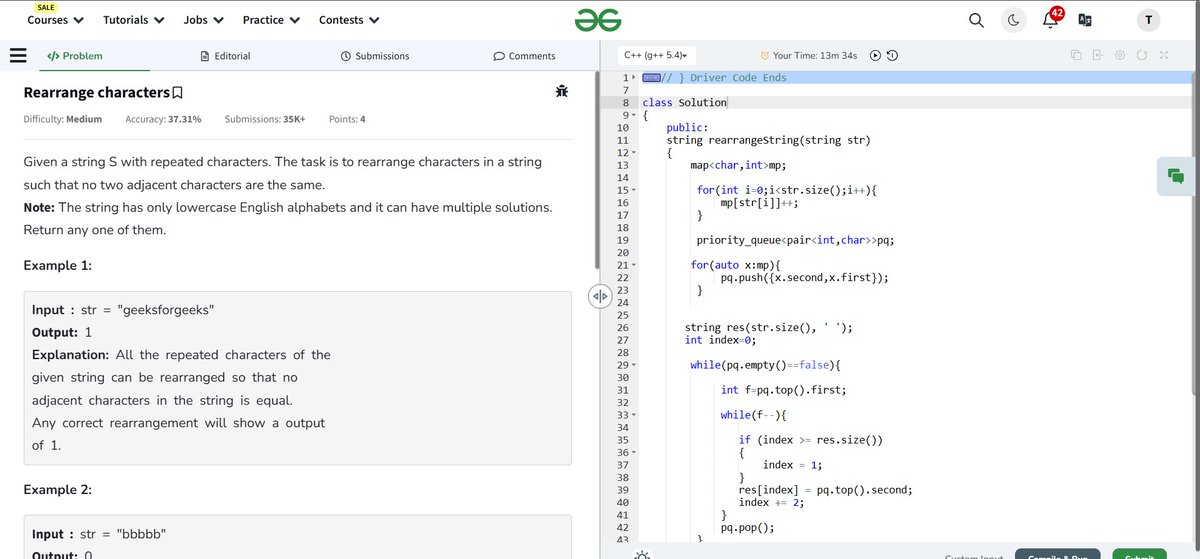Click the 'Rearrange characters' title

tap(96, 93)
